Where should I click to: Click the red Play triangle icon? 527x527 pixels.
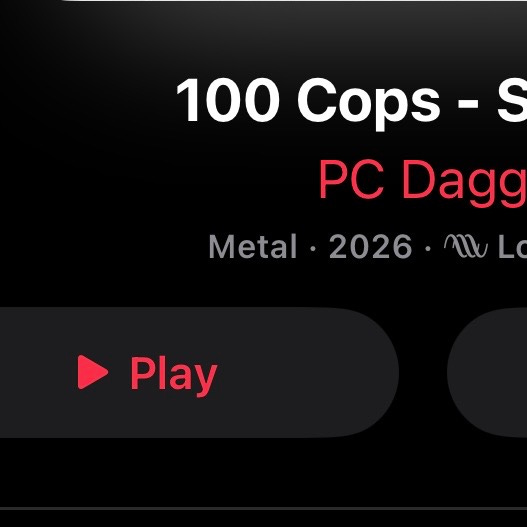tap(92, 372)
